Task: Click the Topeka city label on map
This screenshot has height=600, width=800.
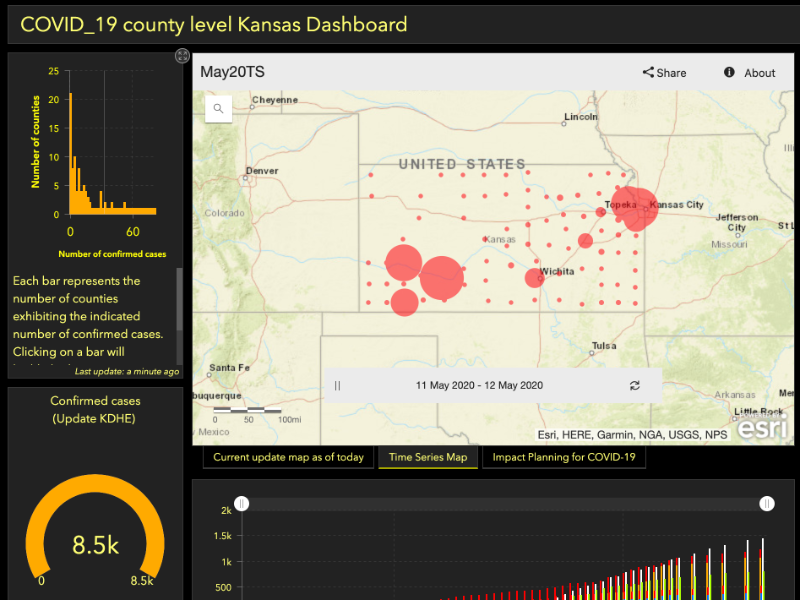Action: click(620, 205)
